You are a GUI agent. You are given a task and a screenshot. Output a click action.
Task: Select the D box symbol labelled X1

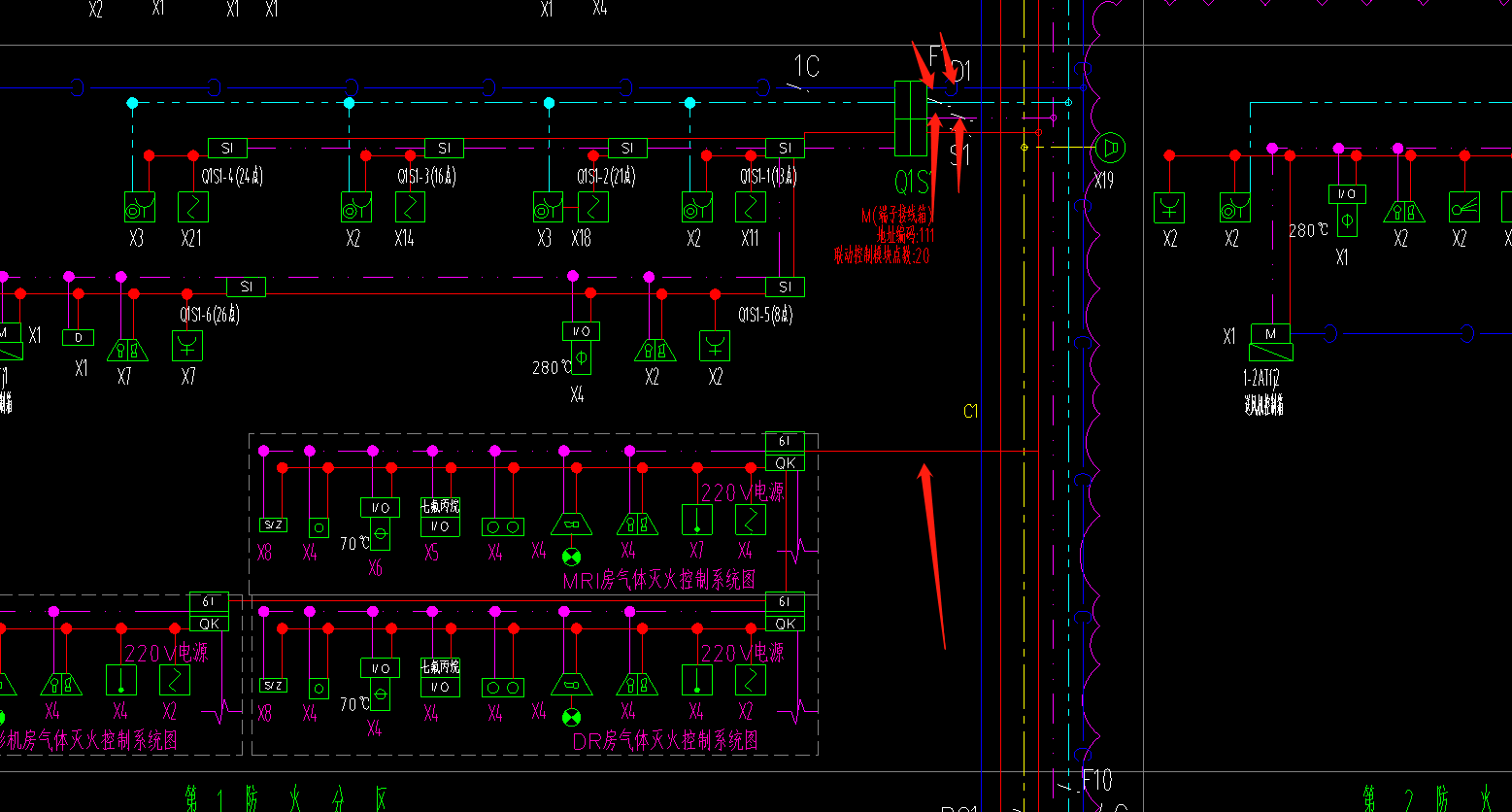[78, 337]
